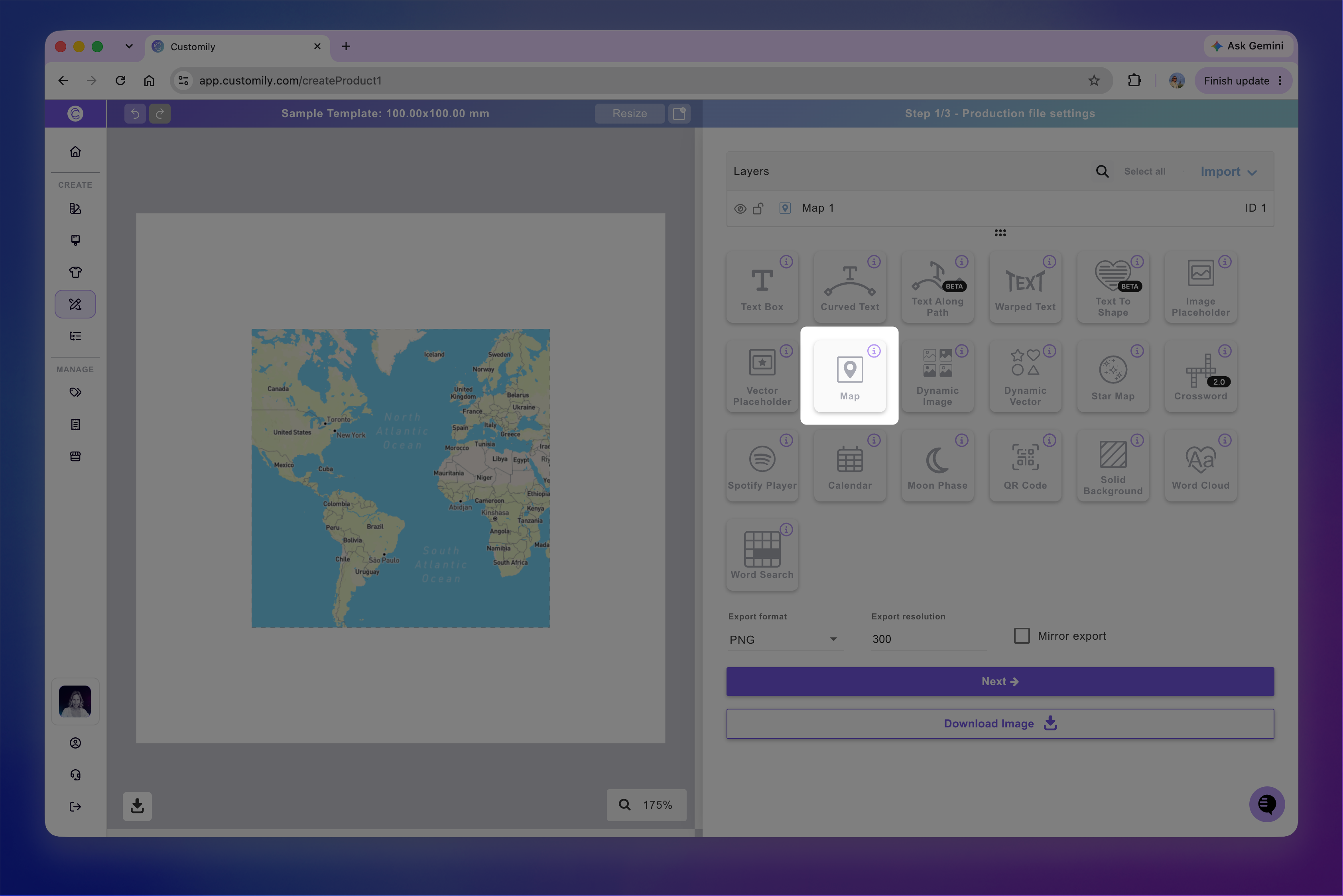Insert a Spotify Player element

762,465
